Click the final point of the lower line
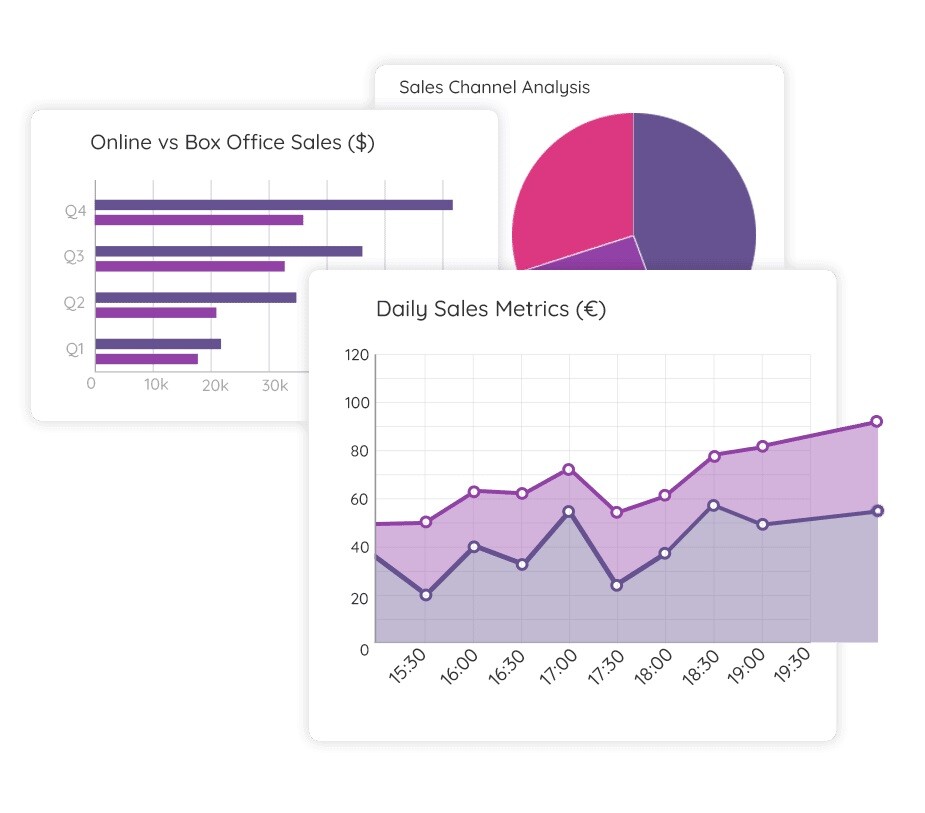 [x=878, y=511]
